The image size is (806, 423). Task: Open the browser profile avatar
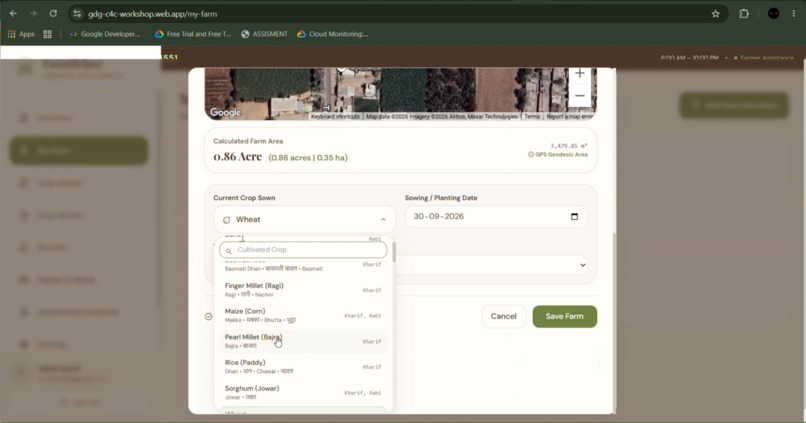773,14
